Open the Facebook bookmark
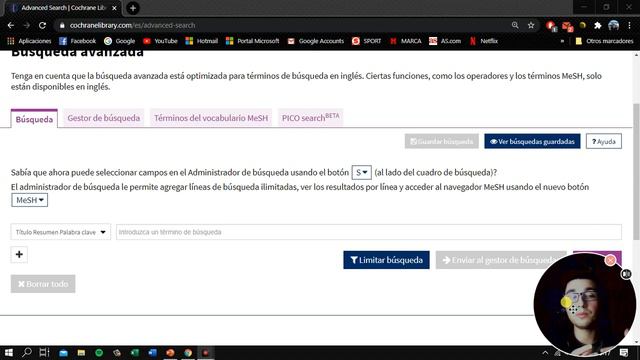640x360 pixels. pyautogui.click(x=78, y=41)
